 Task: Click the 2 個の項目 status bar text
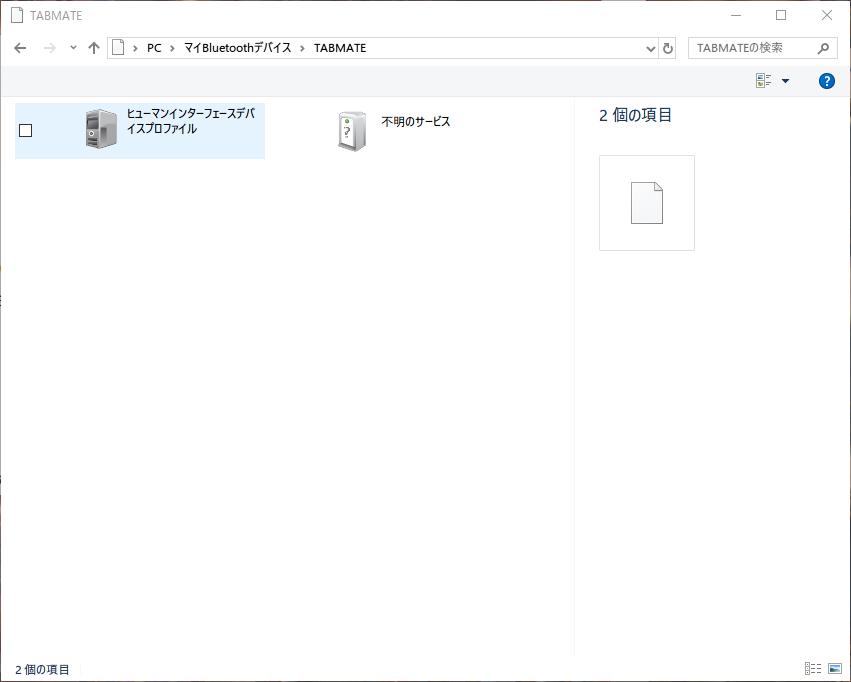point(42,670)
